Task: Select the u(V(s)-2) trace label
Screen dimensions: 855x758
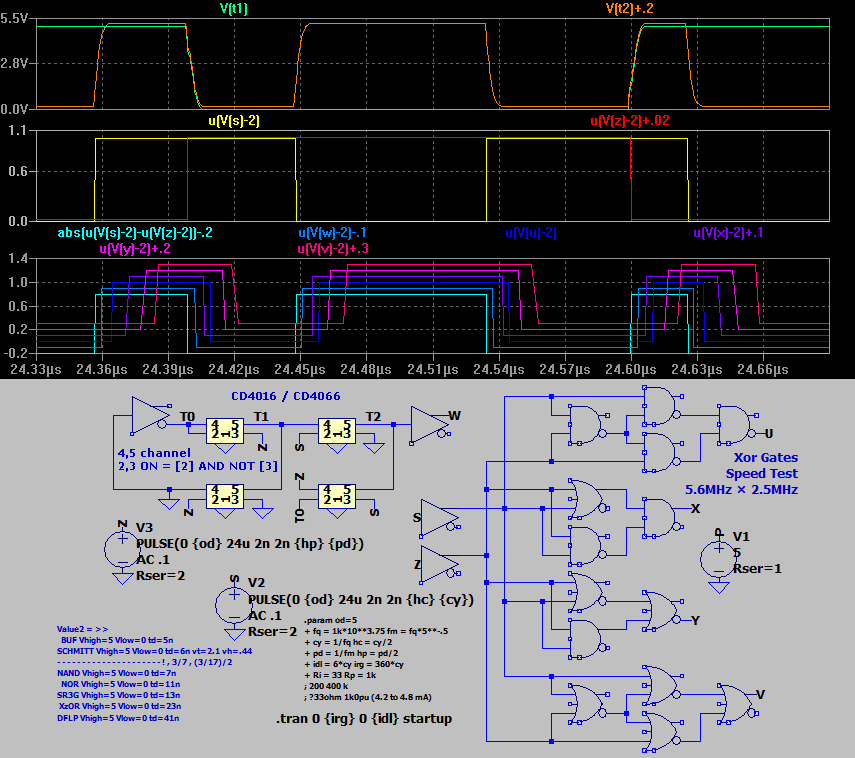Action: (x=234, y=121)
